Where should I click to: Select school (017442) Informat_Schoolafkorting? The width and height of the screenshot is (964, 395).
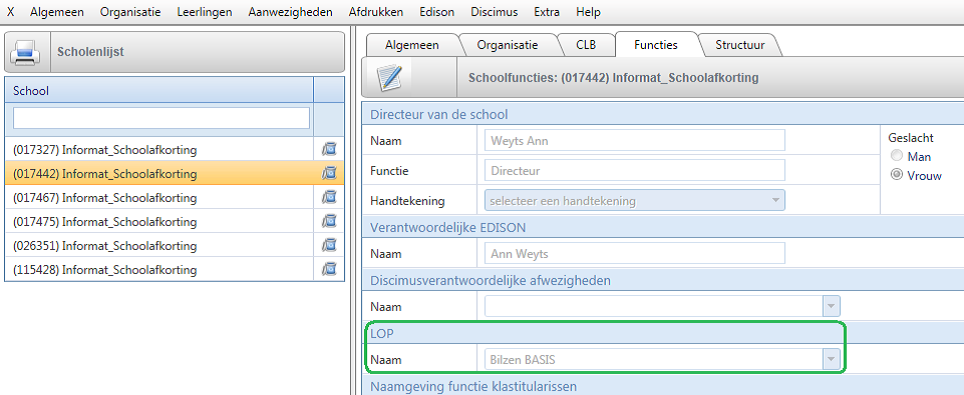pos(159,174)
